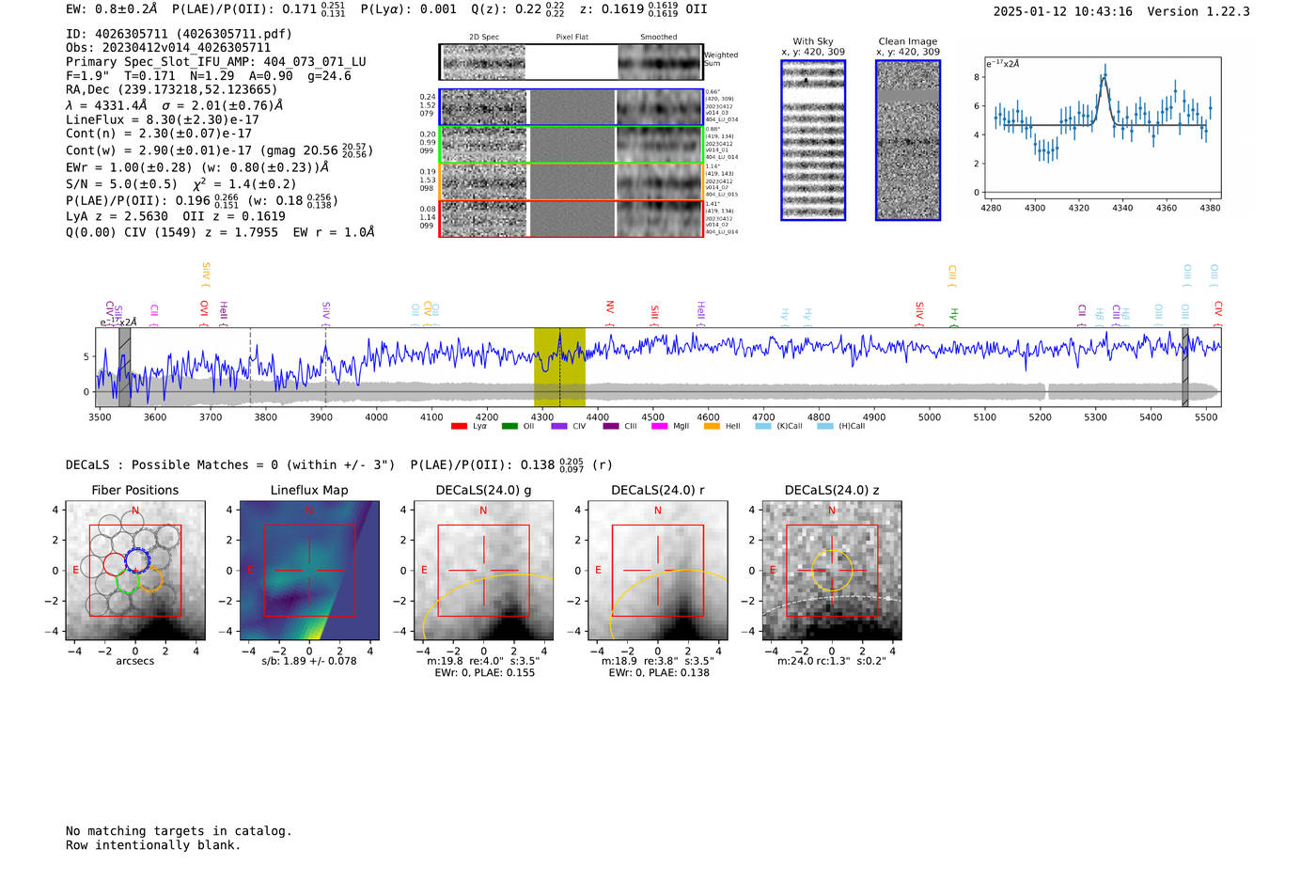Open the DECaLS(24.0) g cutout
Viewport: 1316px width, 896px height.
tap(483, 570)
